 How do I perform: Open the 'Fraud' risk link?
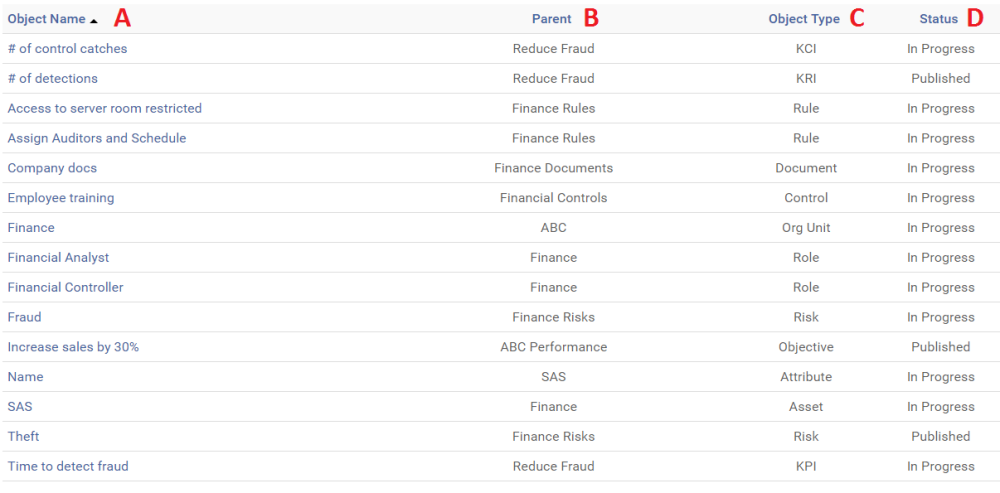(24, 317)
